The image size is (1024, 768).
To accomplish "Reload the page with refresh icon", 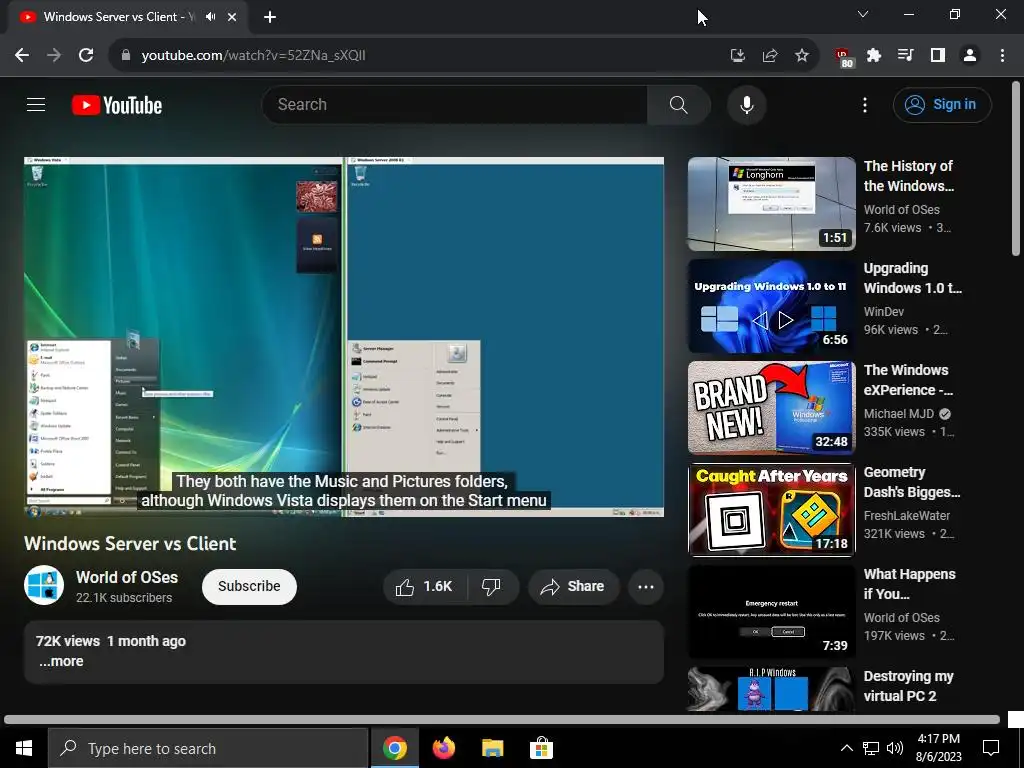I will click(86, 56).
